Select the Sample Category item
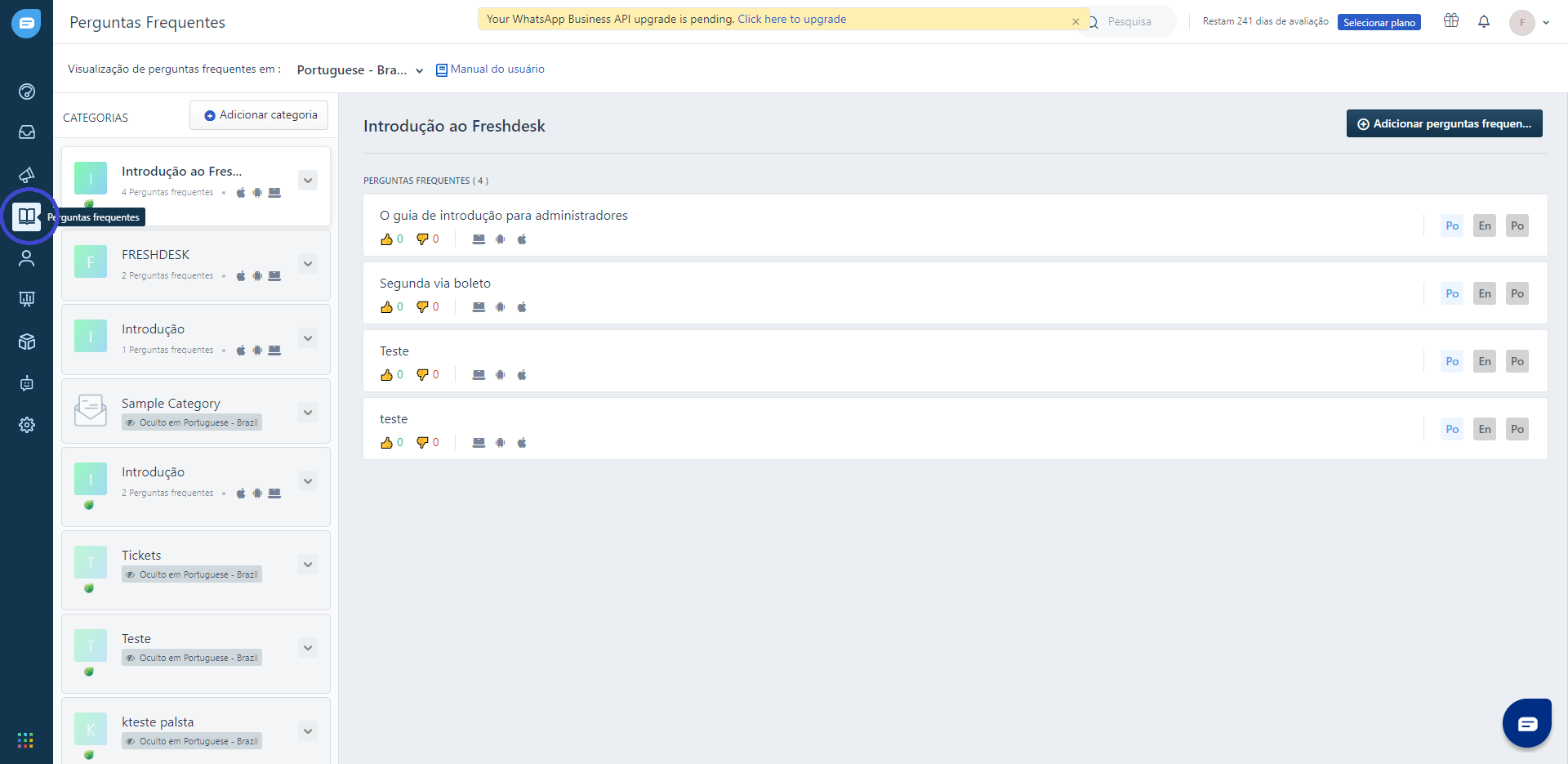 pyautogui.click(x=196, y=411)
